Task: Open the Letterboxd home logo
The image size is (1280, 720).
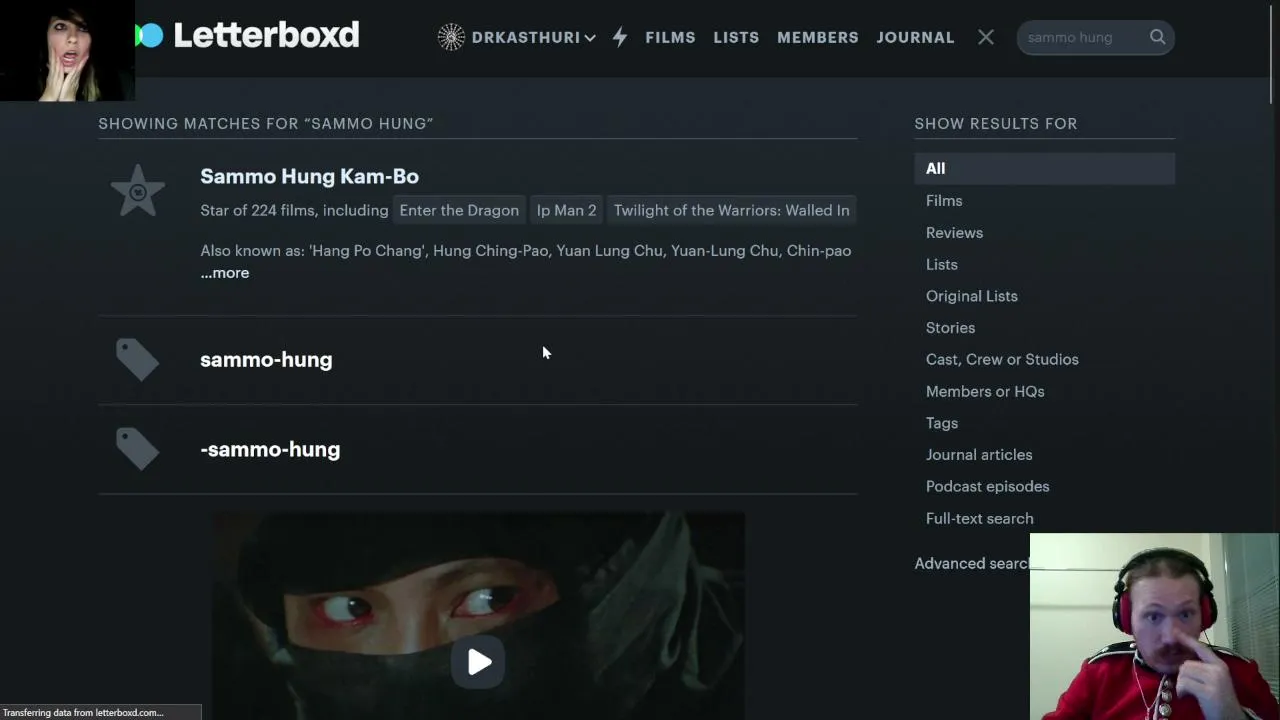Action: tap(247, 35)
